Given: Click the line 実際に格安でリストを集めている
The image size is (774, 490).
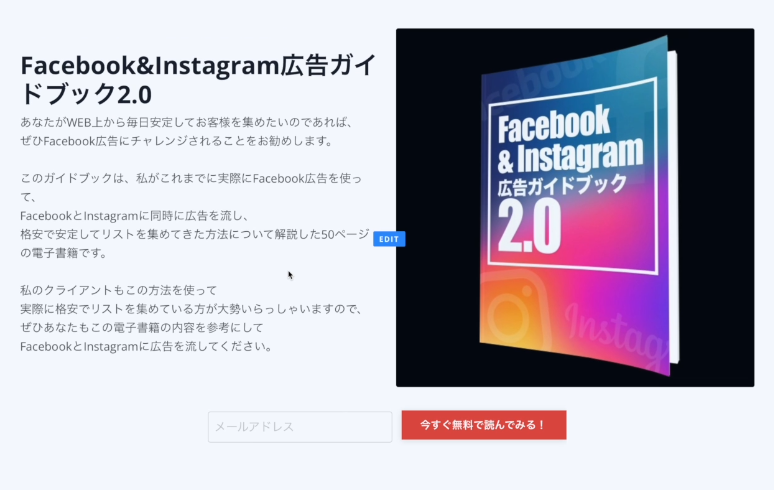Looking at the screenshot, I should point(192,309).
